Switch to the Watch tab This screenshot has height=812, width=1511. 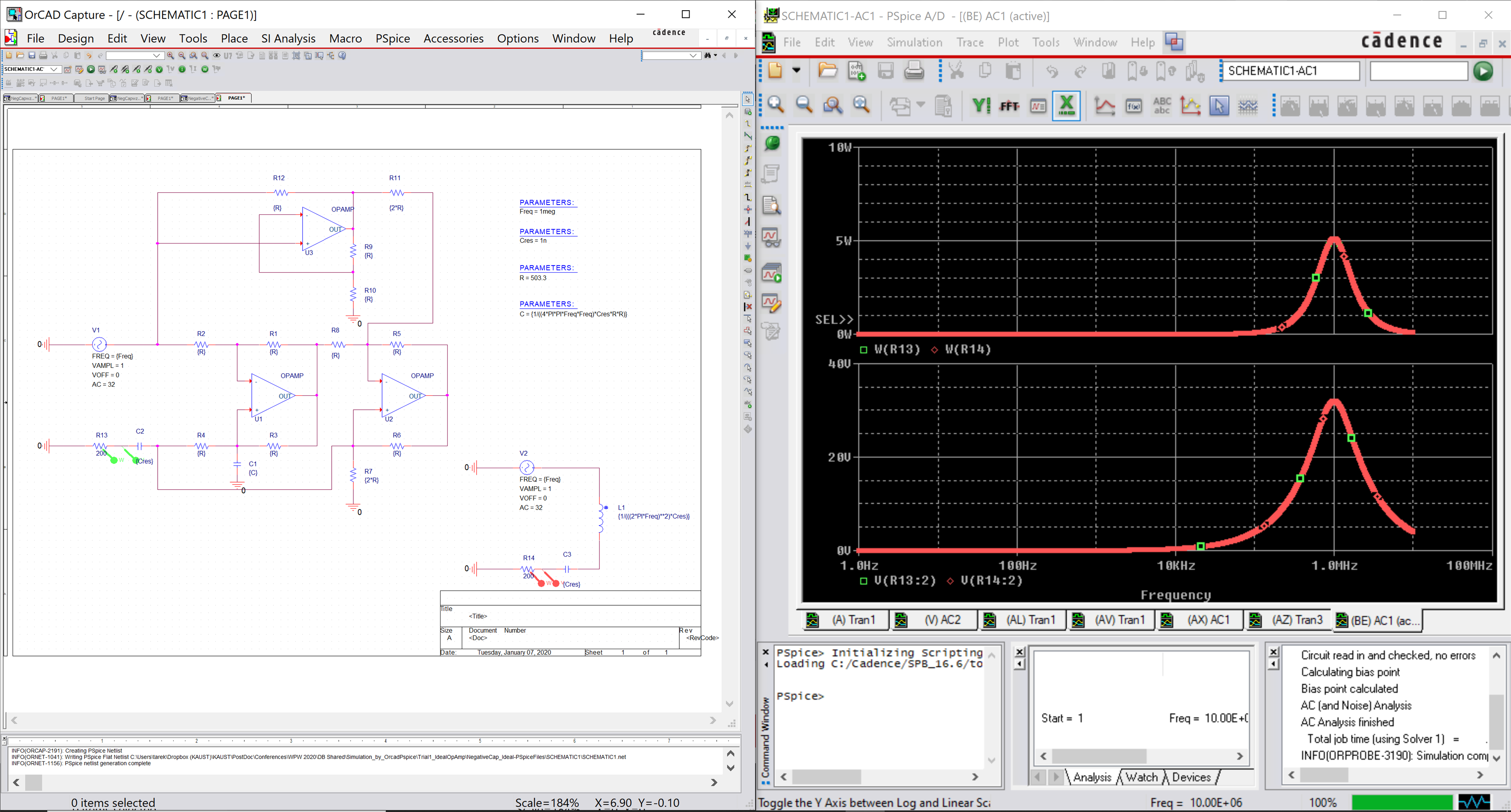pyautogui.click(x=1142, y=777)
